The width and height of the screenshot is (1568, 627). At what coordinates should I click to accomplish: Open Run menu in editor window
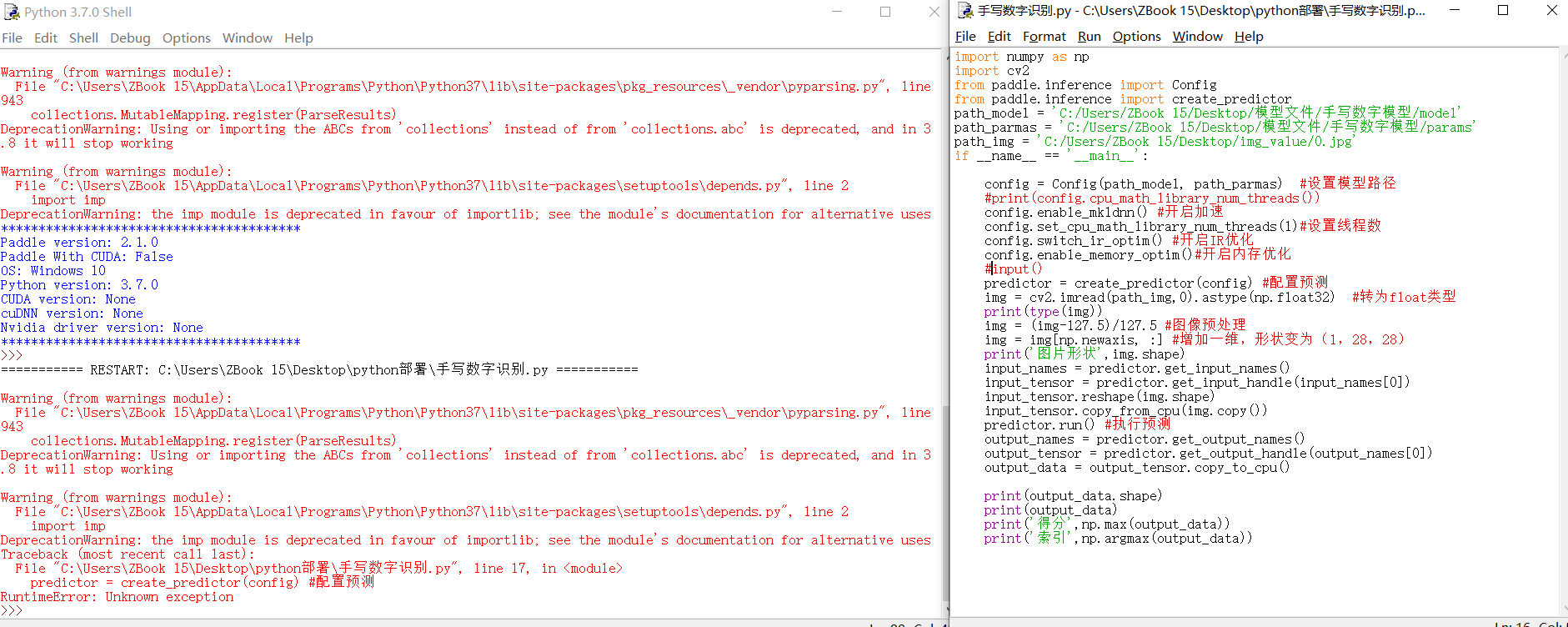coord(1089,36)
